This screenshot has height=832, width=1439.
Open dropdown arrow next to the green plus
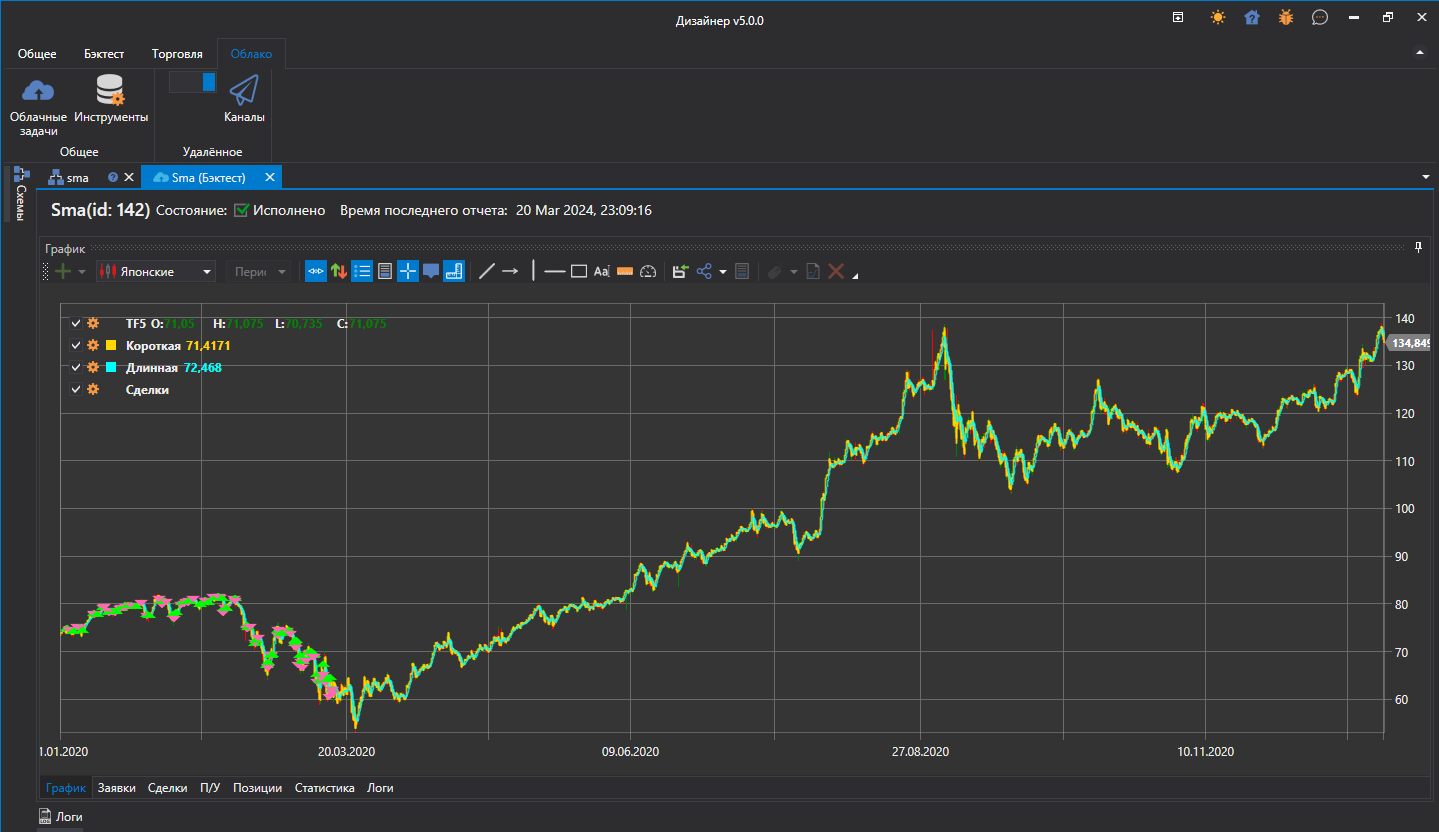(82, 272)
